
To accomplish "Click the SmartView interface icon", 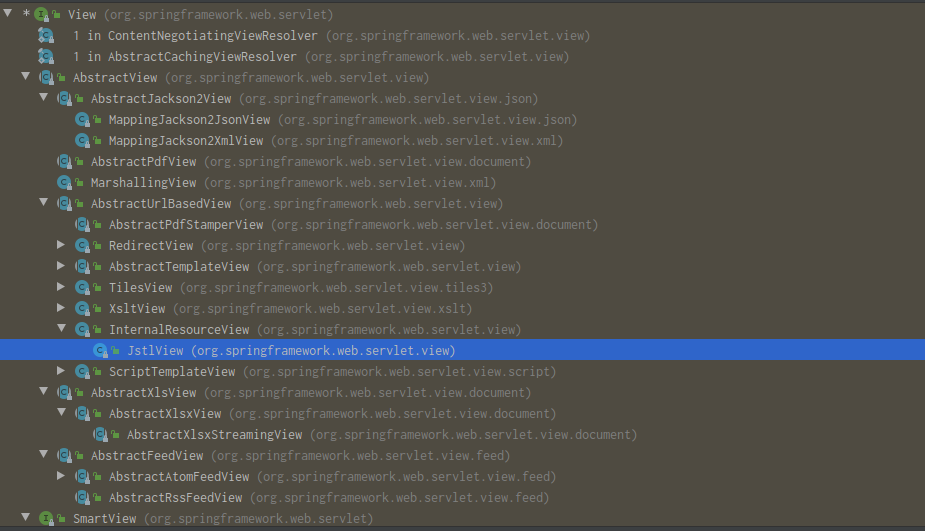I will 44,519.
